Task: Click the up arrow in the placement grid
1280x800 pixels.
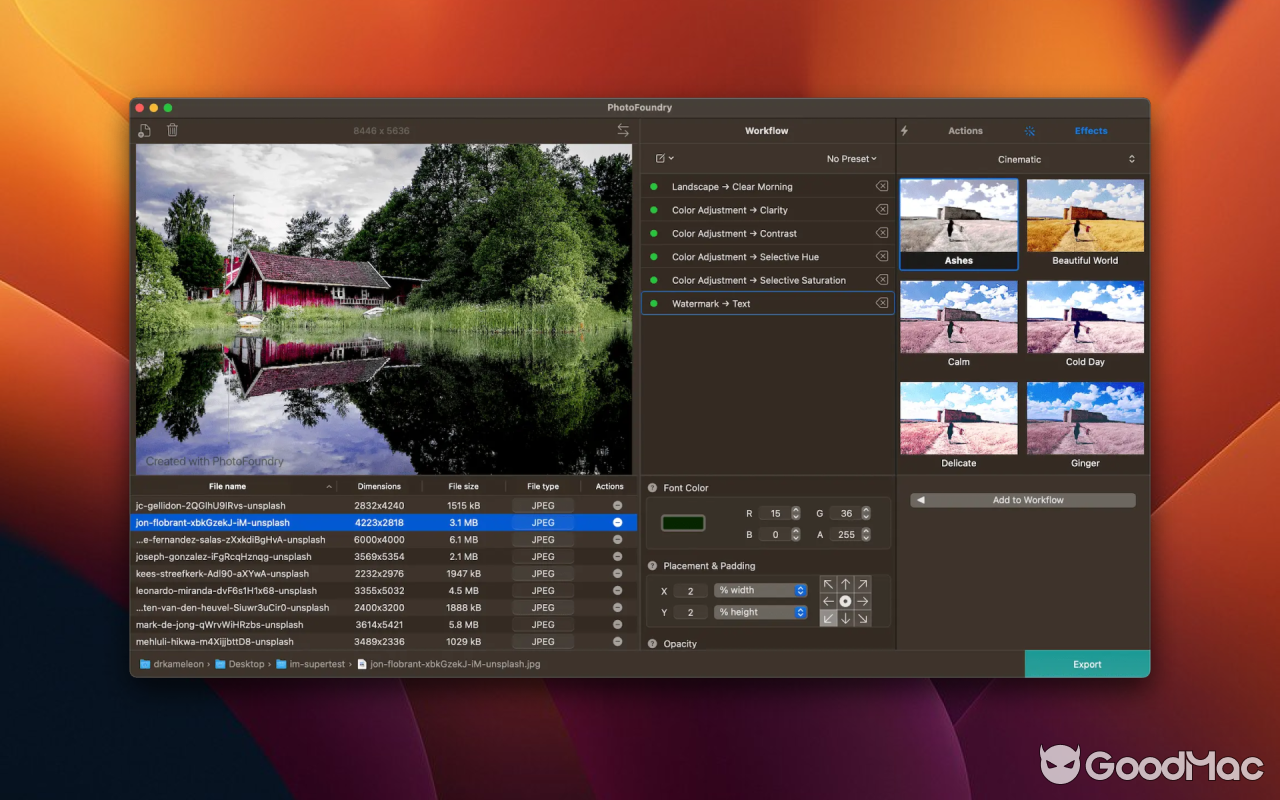Action: 846,583
